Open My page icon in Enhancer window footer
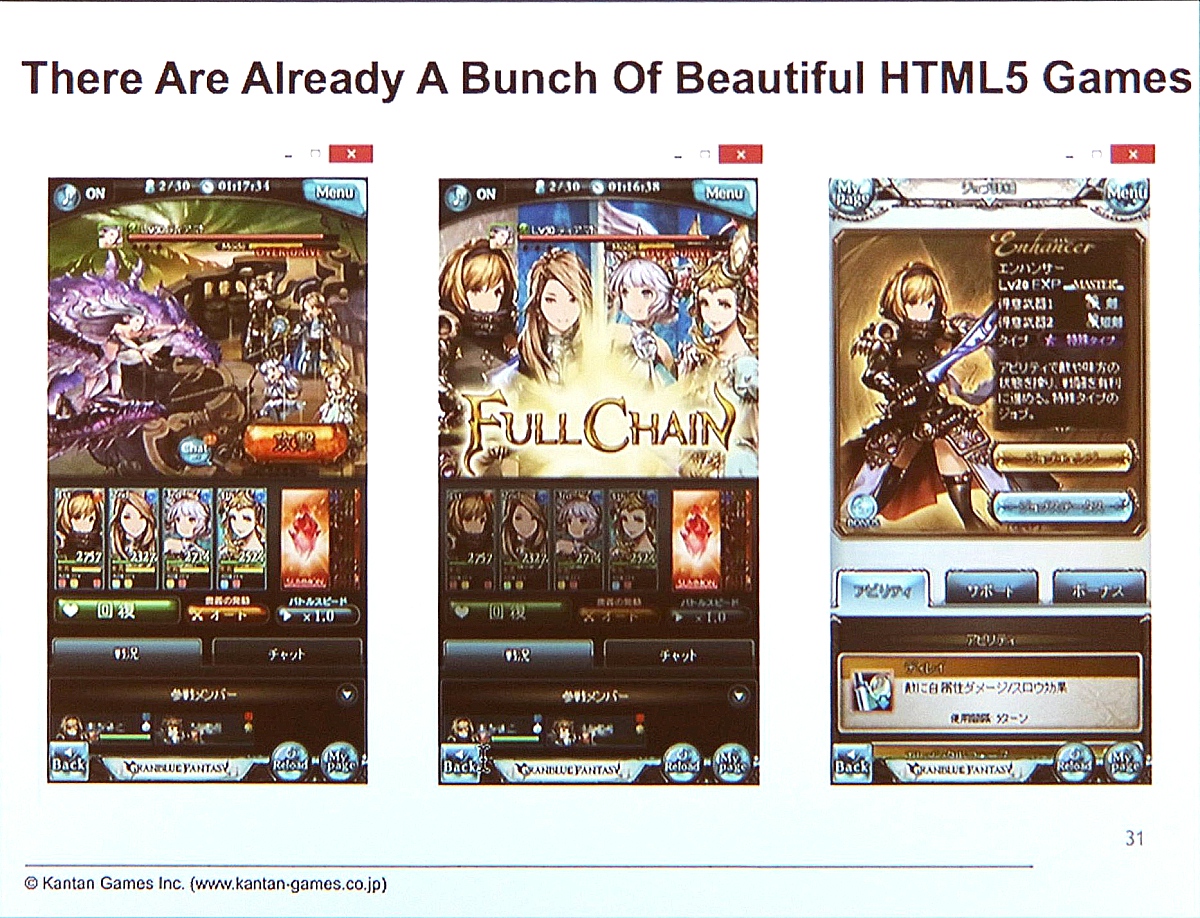The height and width of the screenshot is (918, 1200). (x=1125, y=762)
